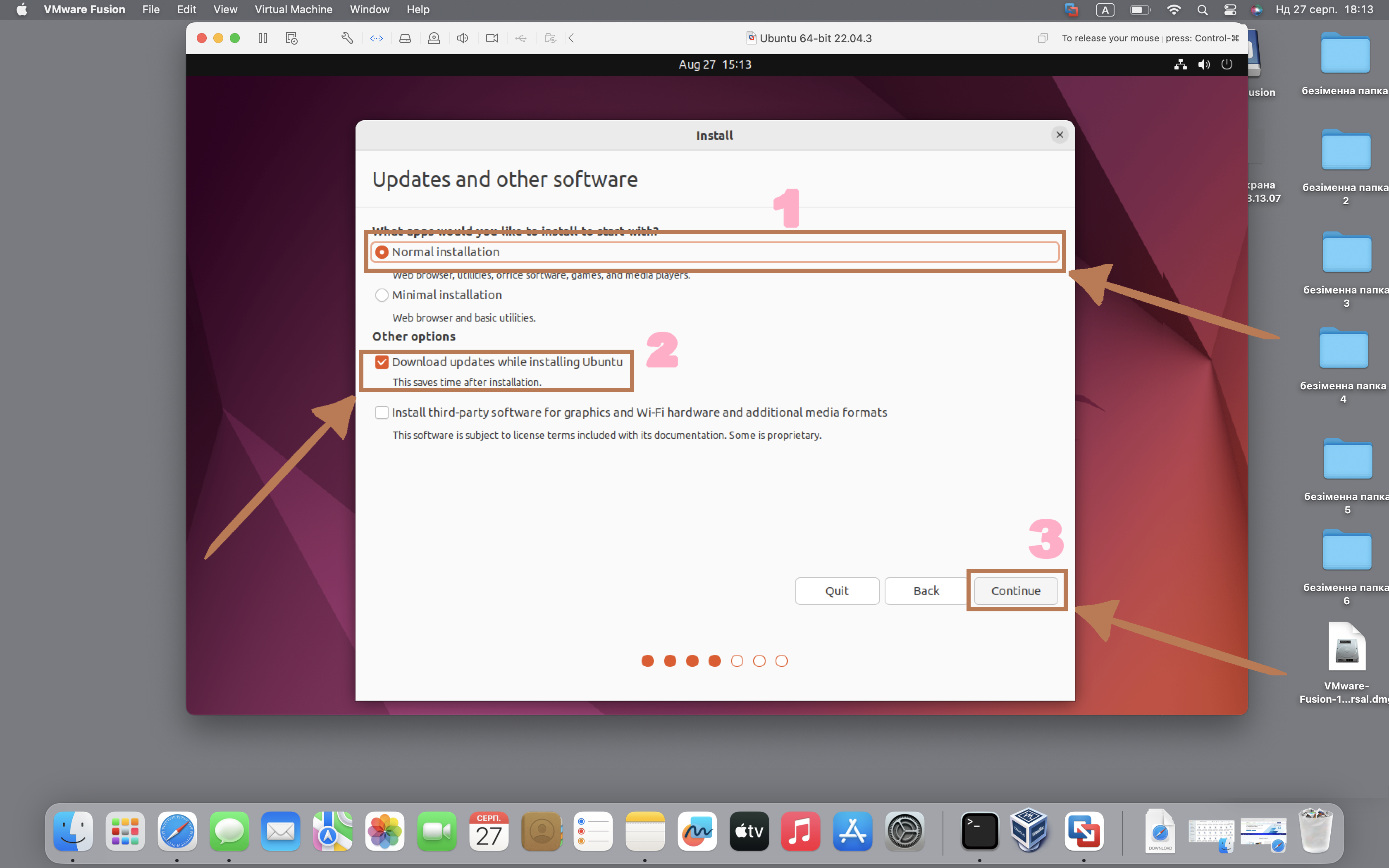The image size is (1389, 868).
Task: Open the Virtual Machine menu
Action: (293, 10)
